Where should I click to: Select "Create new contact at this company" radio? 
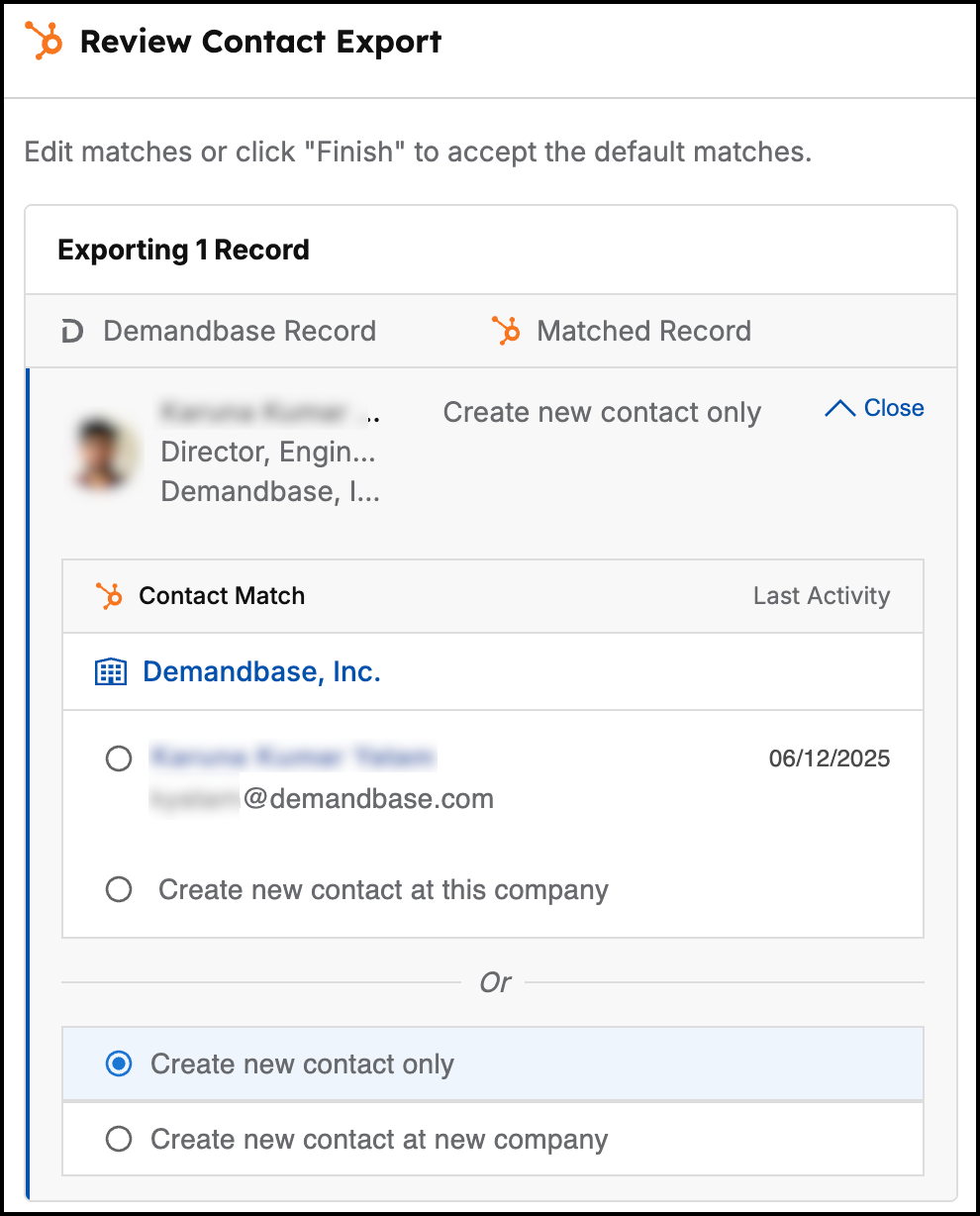[x=119, y=890]
